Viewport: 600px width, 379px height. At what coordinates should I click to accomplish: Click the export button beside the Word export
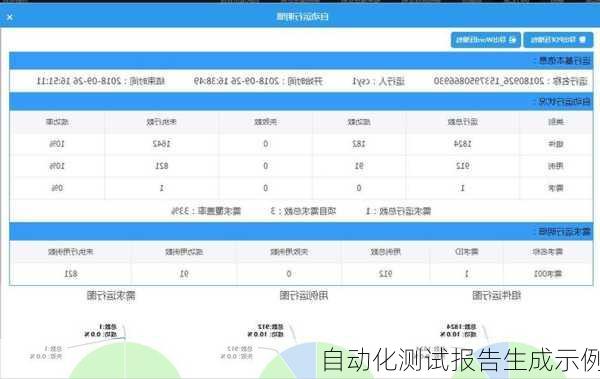[x=558, y=40]
